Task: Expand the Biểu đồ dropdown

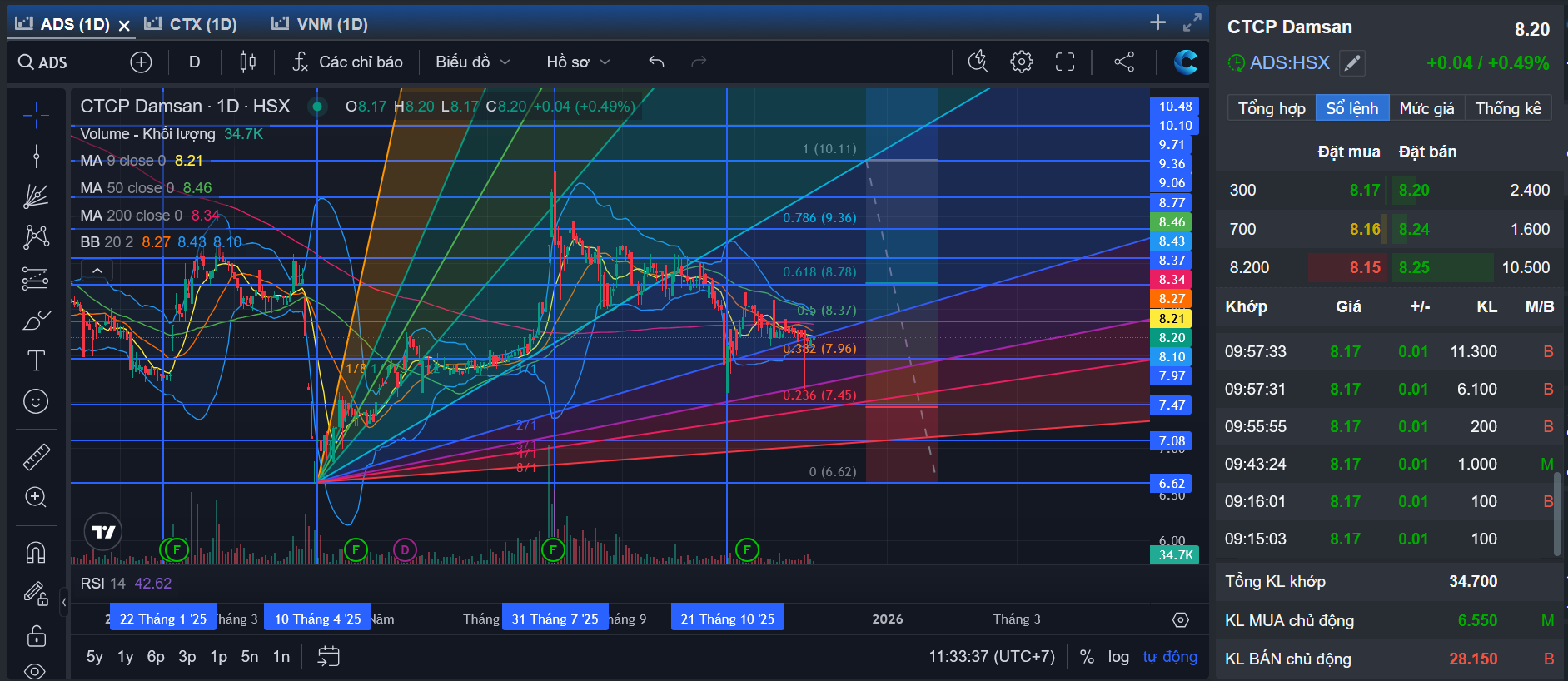Action: point(472,62)
